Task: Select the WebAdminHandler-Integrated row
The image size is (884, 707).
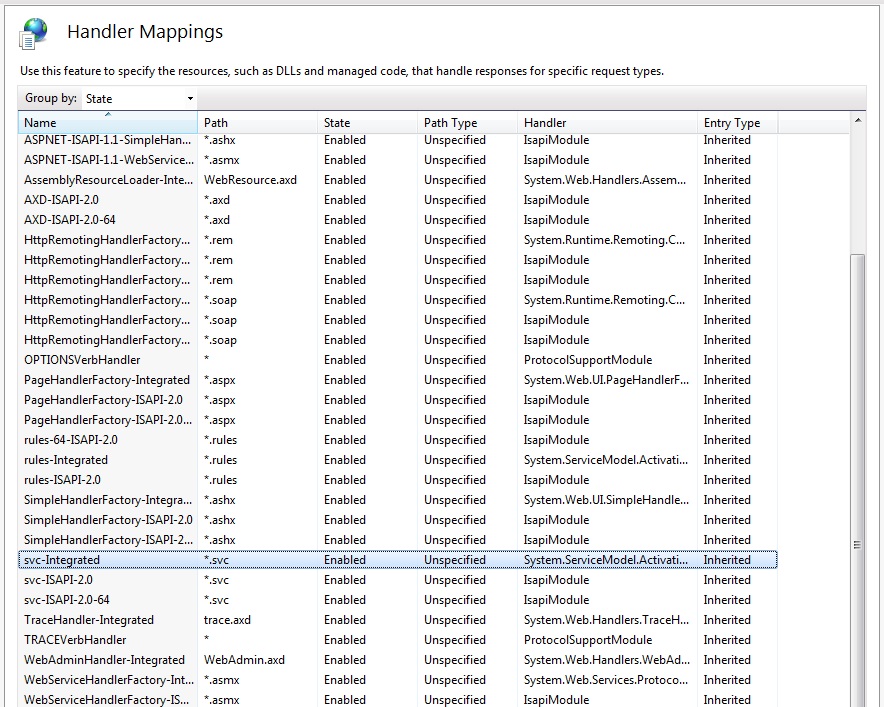Action: pos(120,660)
